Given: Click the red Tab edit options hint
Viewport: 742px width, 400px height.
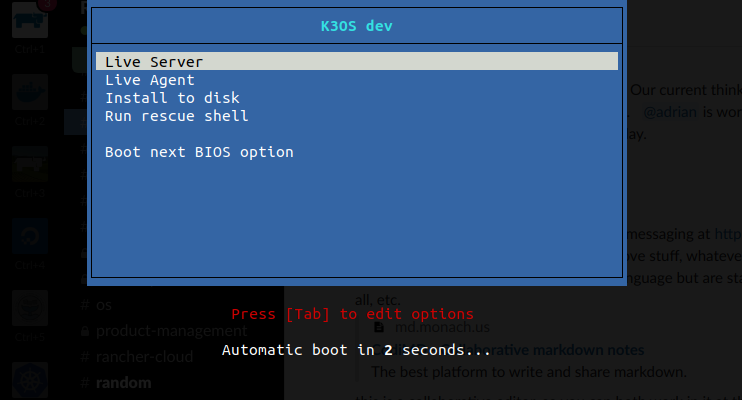Looking at the screenshot, I should coord(353,314).
